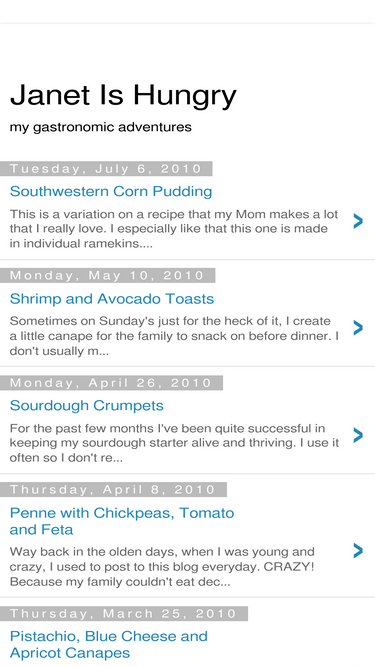Click the Monday, April 26, 2010 date header
The width and height of the screenshot is (375, 667).
pyautogui.click(x=111, y=382)
